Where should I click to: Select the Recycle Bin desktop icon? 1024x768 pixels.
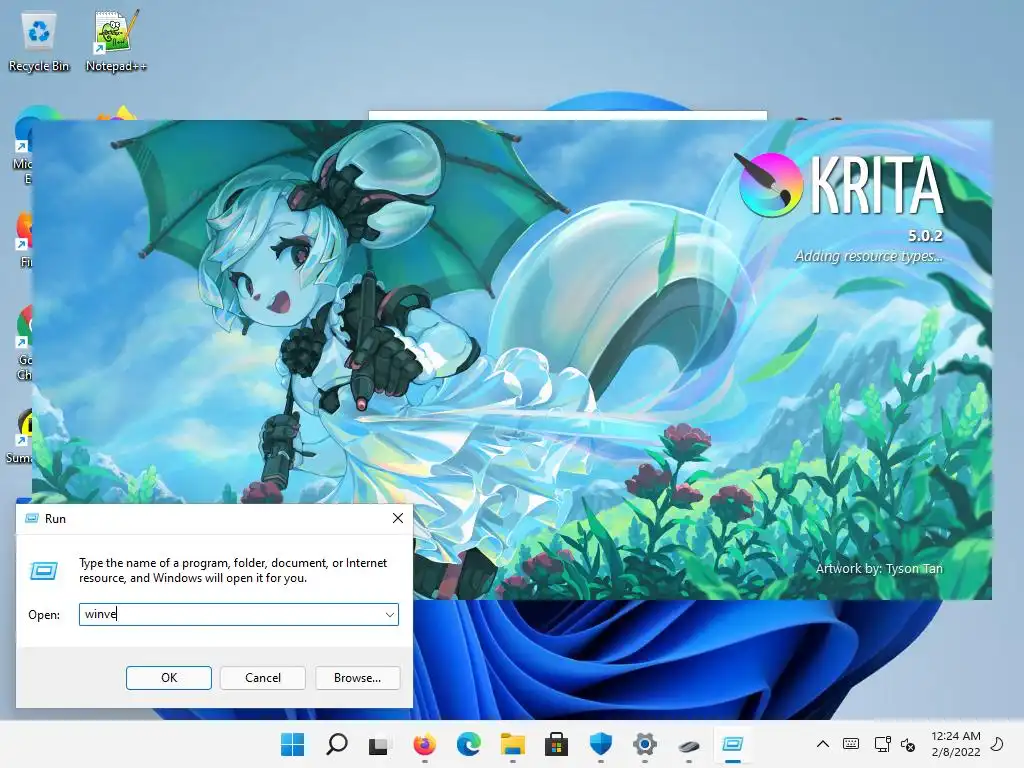[39, 42]
